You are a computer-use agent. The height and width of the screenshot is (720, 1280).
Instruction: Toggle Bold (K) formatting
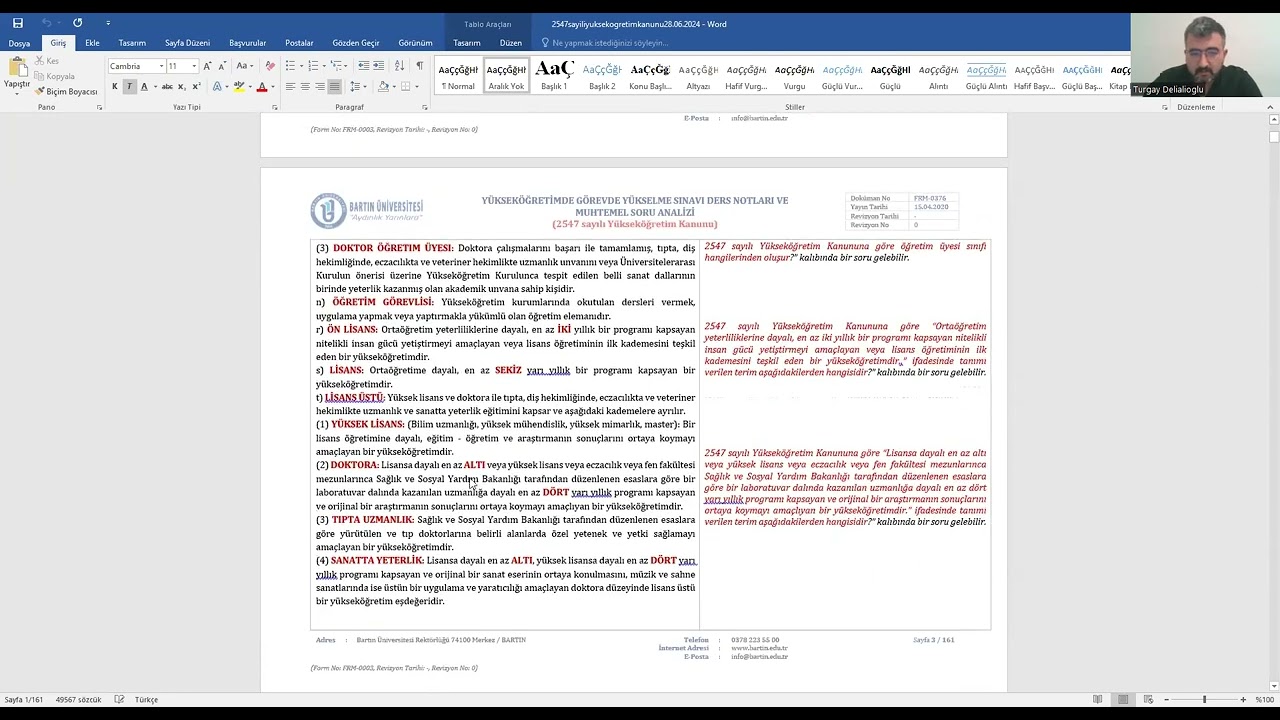pos(115,87)
